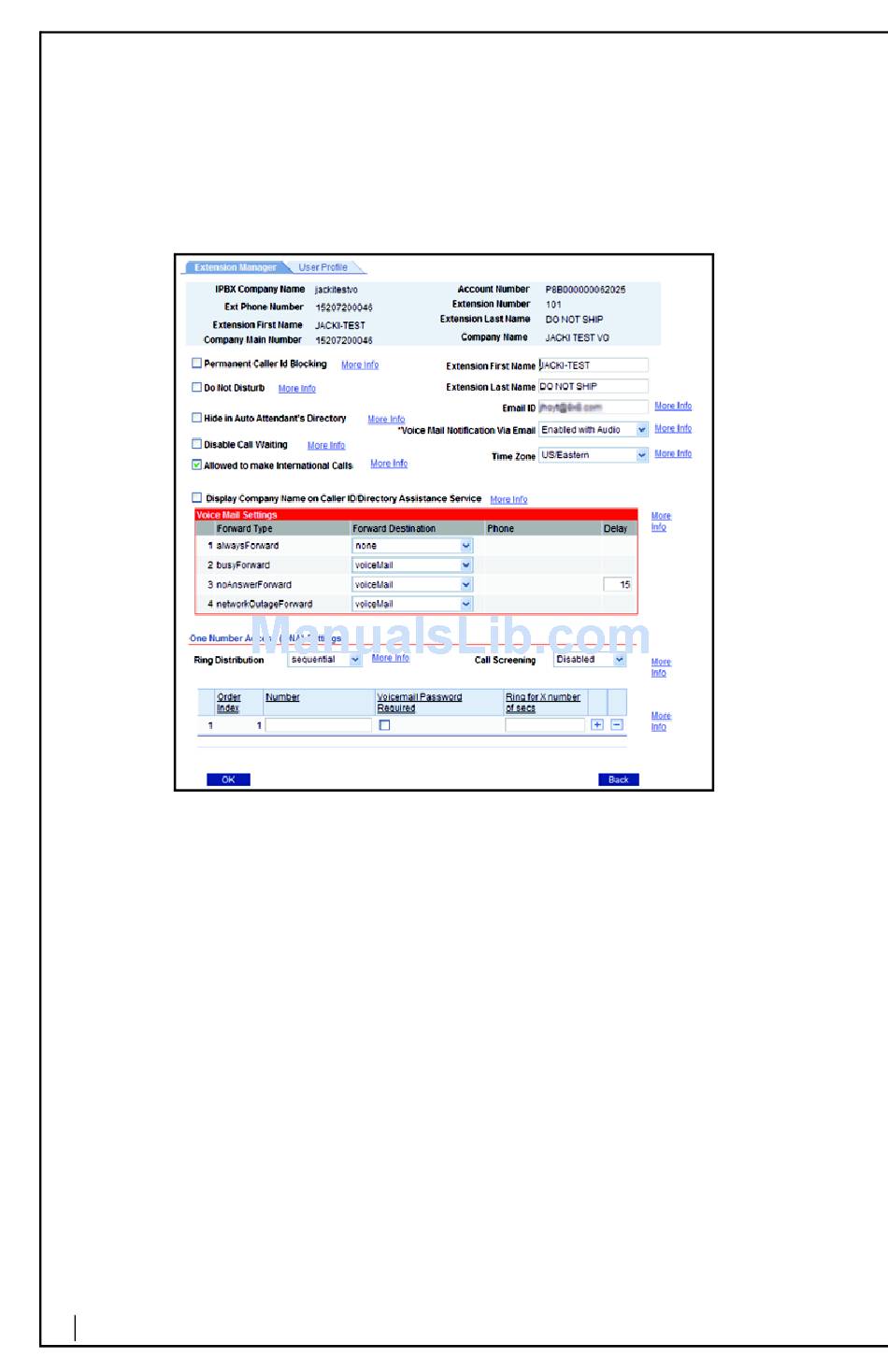888x1372 pixels.
Task: Click the Back button
Action: pos(619,779)
